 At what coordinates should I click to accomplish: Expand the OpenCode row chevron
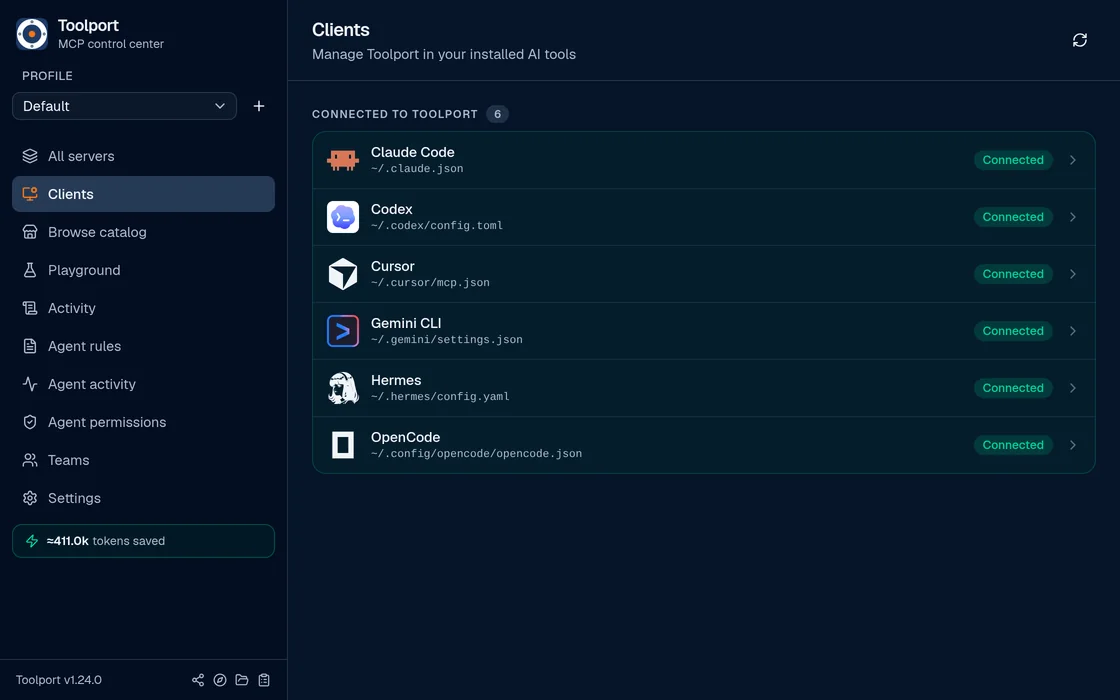pos(1073,445)
